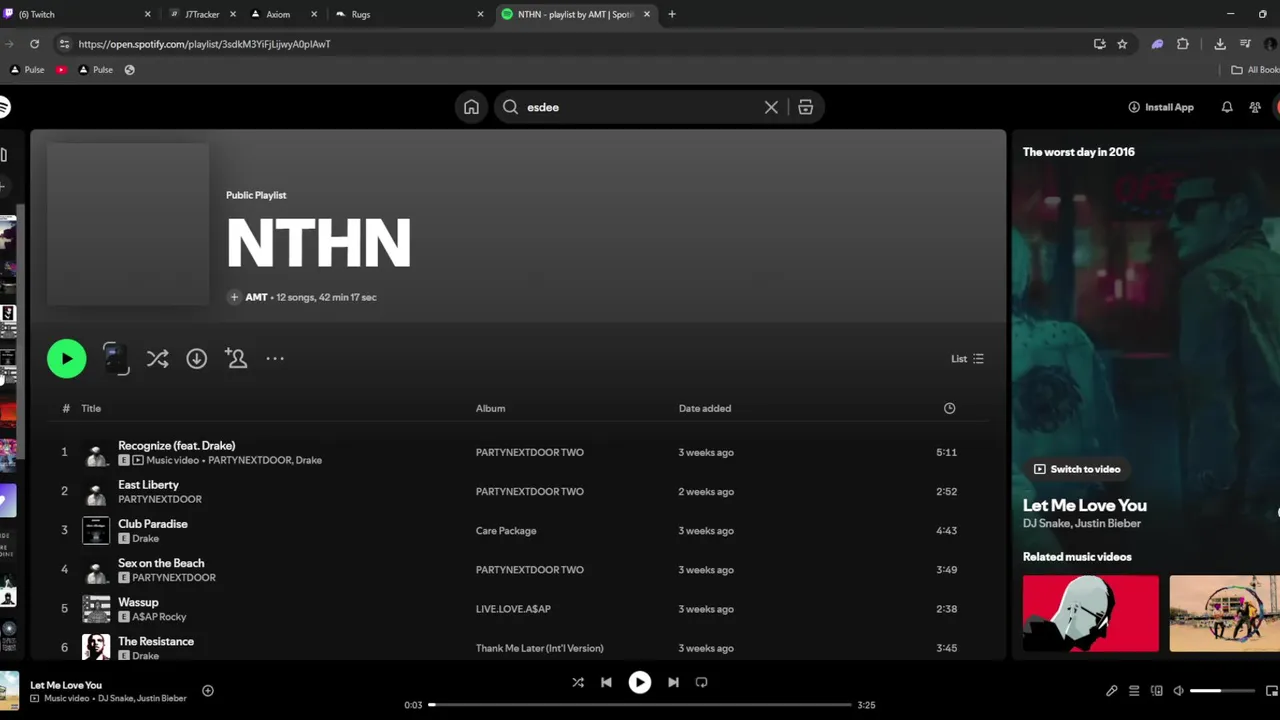Open the List view options dropdown
The width and height of the screenshot is (1280, 720).
967,358
